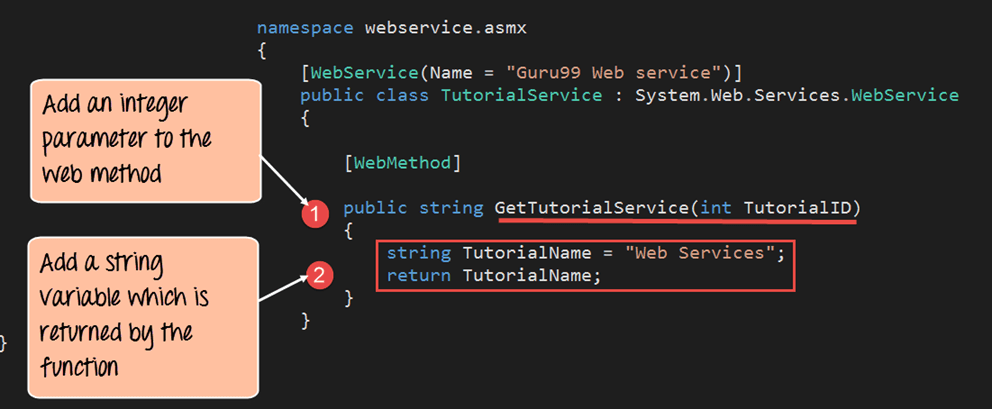The width and height of the screenshot is (992, 409).
Task: Click the [WebMethod] attribute
Action: tap(400, 161)
